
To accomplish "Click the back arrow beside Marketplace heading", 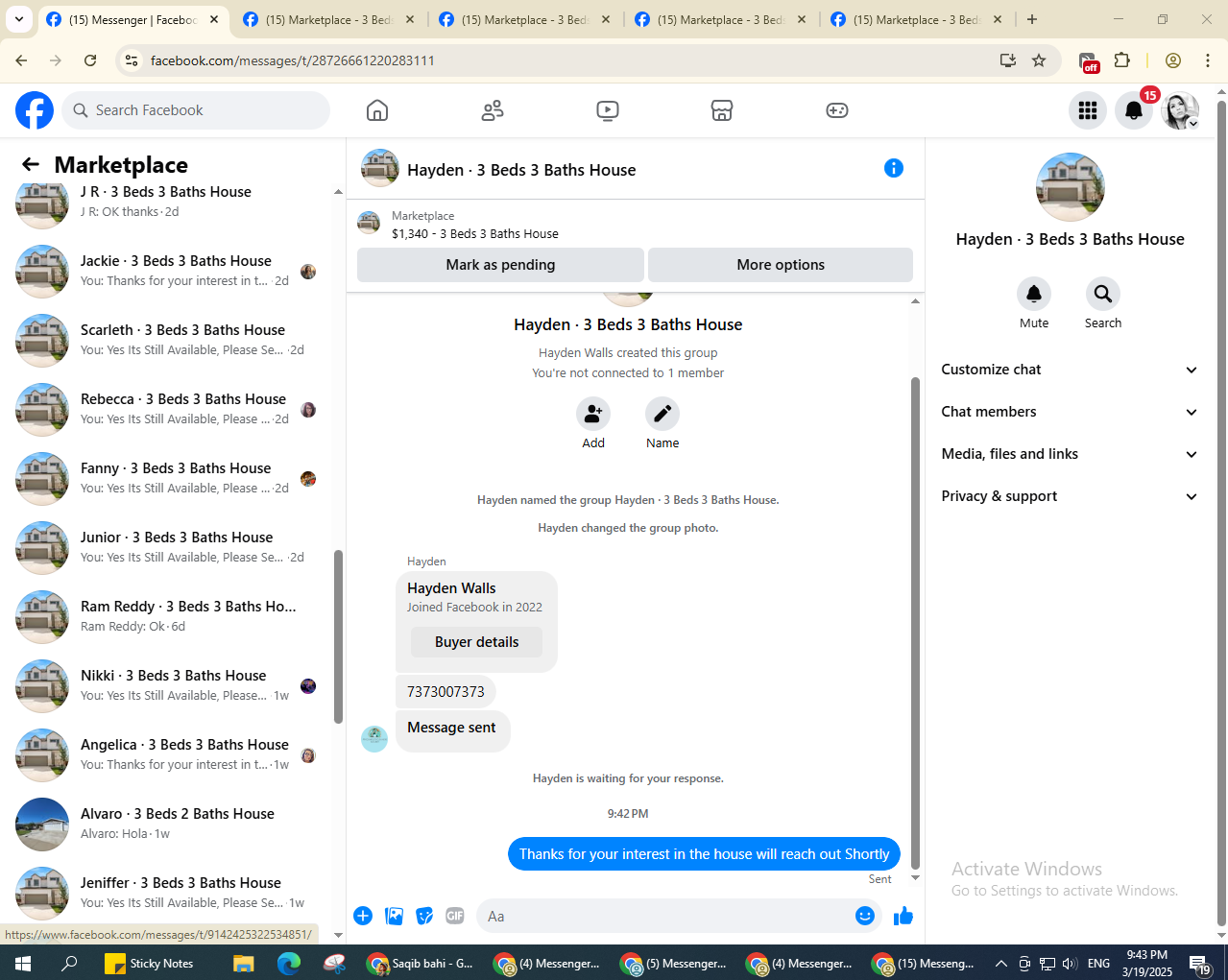I will click(x=31, y=165).
